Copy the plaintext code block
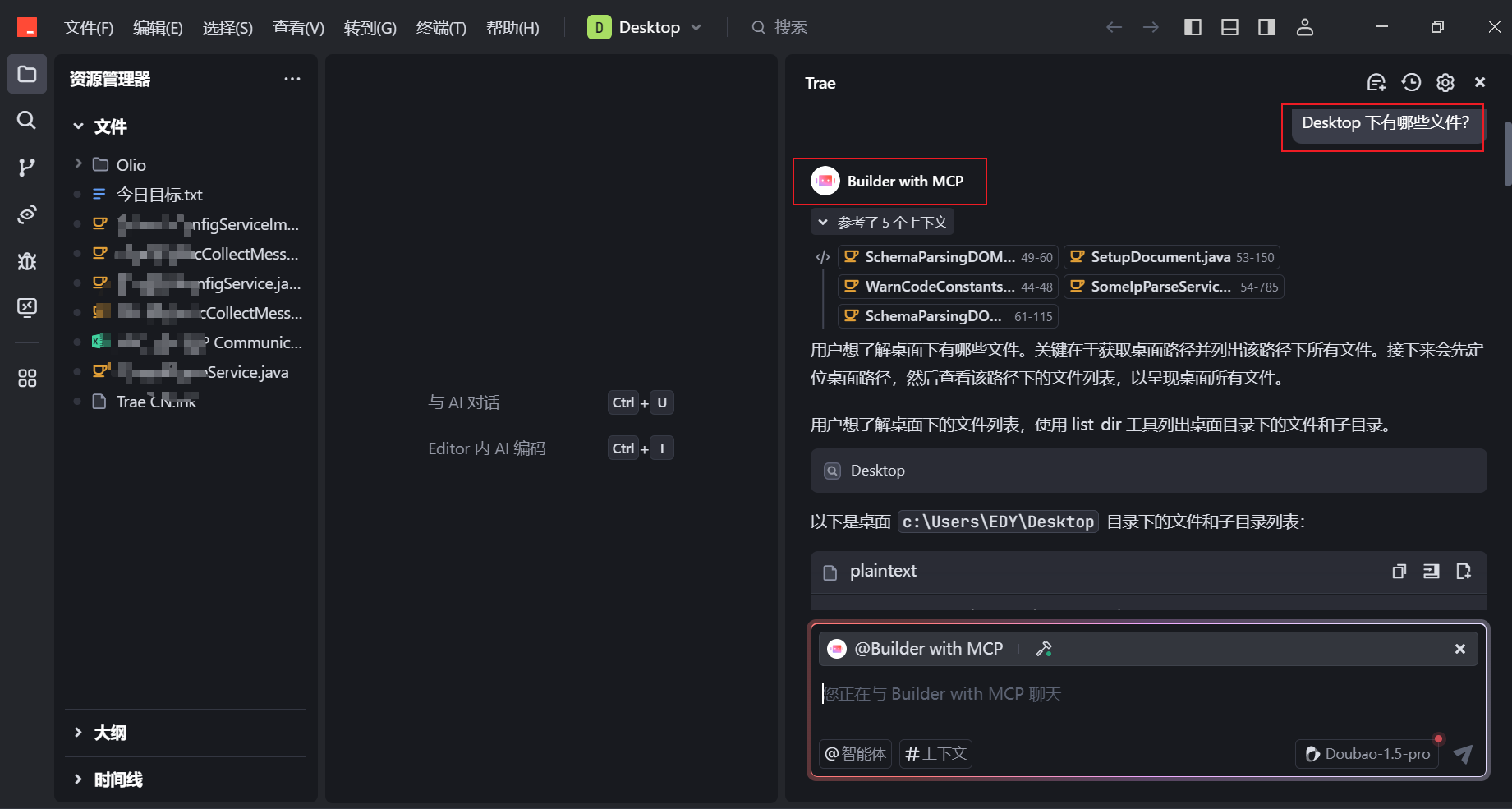The height and width of the screenshot is (809, 1512). click(1399, 571)
